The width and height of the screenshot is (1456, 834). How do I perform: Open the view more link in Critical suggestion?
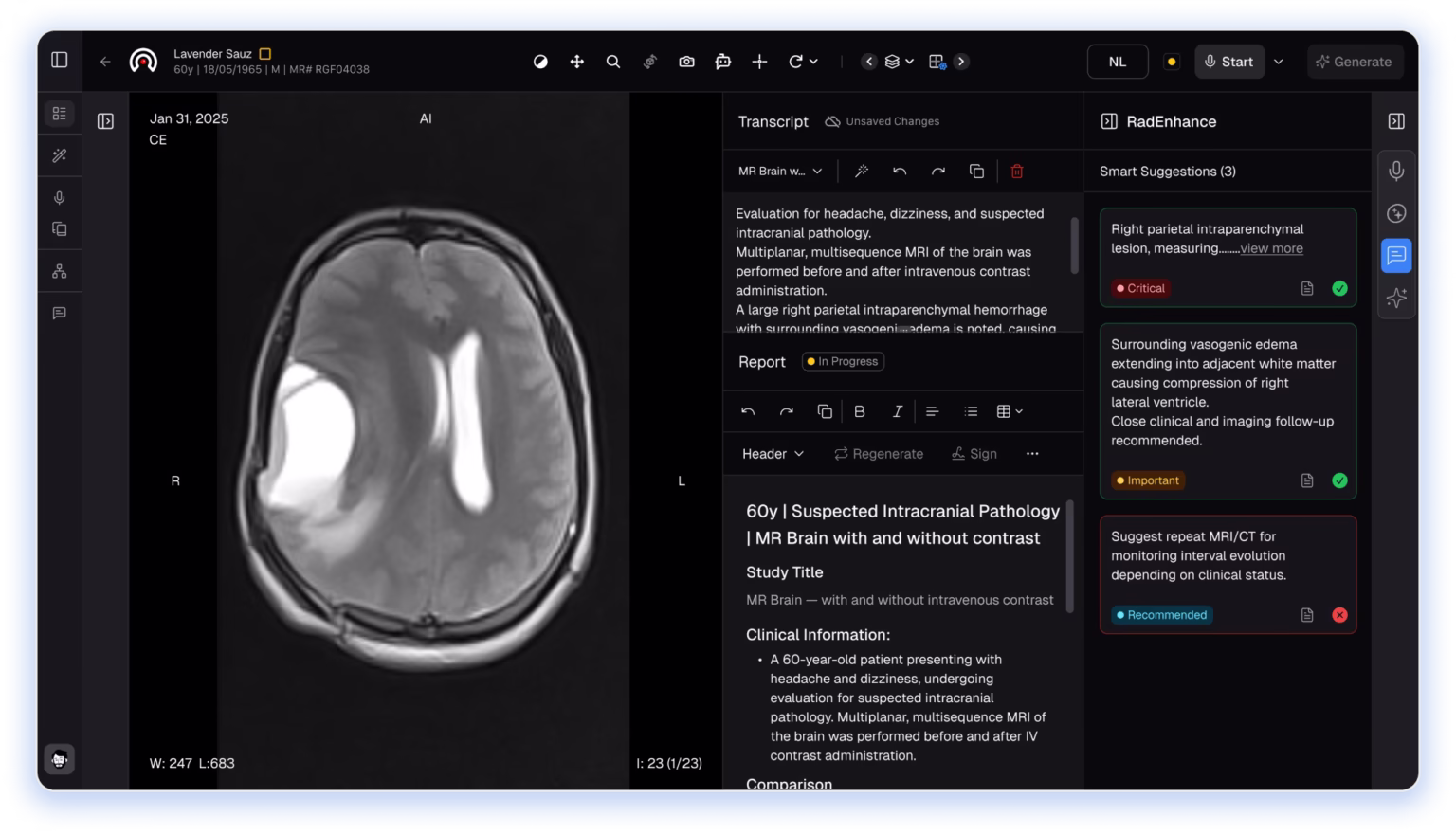[x=1271, y=248]
